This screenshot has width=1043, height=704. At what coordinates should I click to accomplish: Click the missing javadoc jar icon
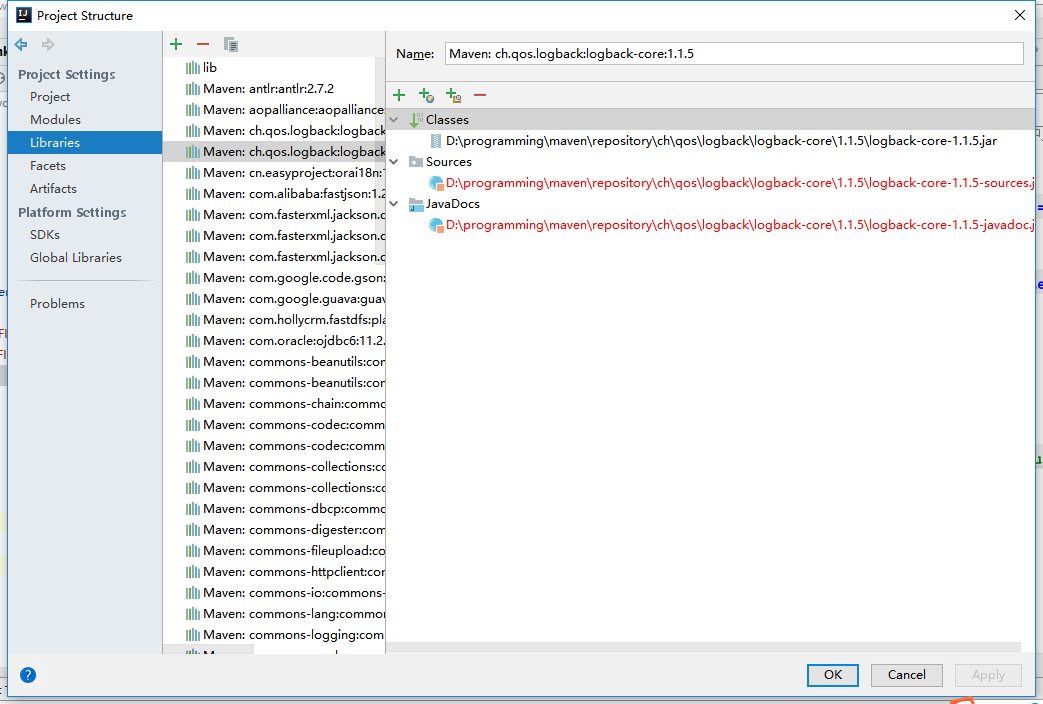pos(436,225)
